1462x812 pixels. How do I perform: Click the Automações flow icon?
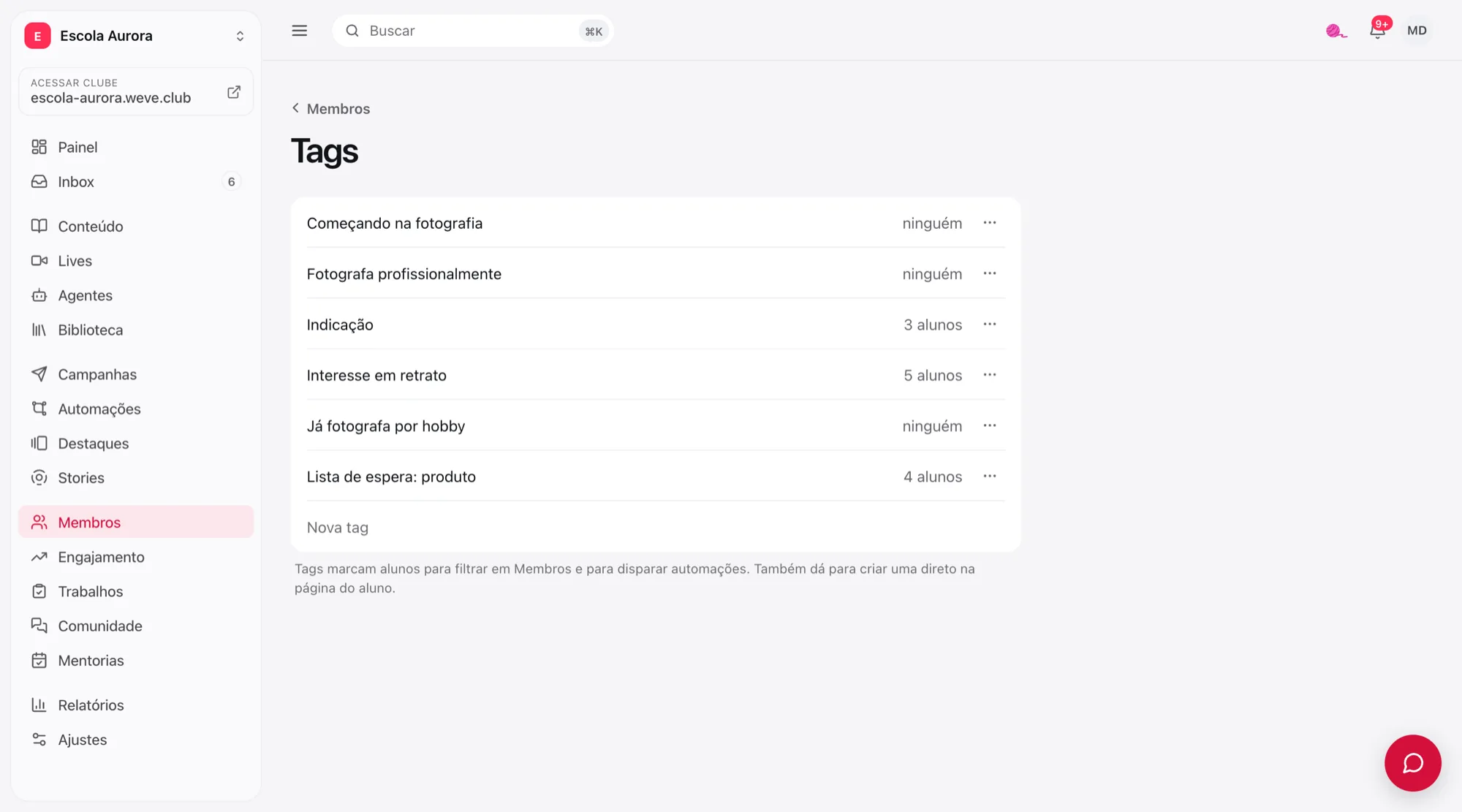tap(39, 409)
